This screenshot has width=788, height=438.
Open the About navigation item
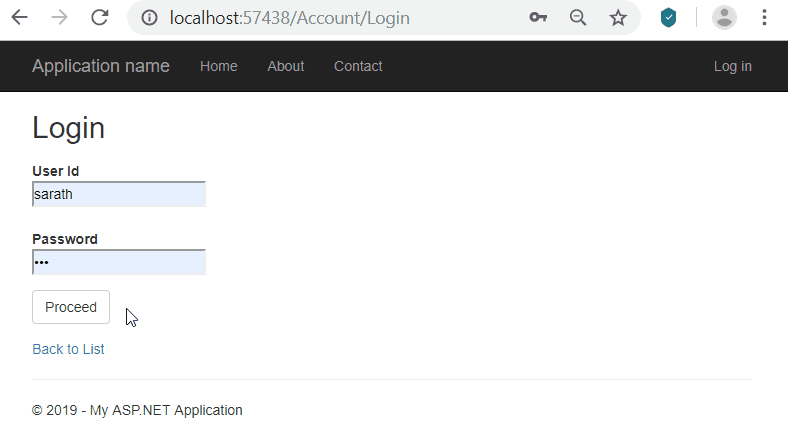coord(285,66)
